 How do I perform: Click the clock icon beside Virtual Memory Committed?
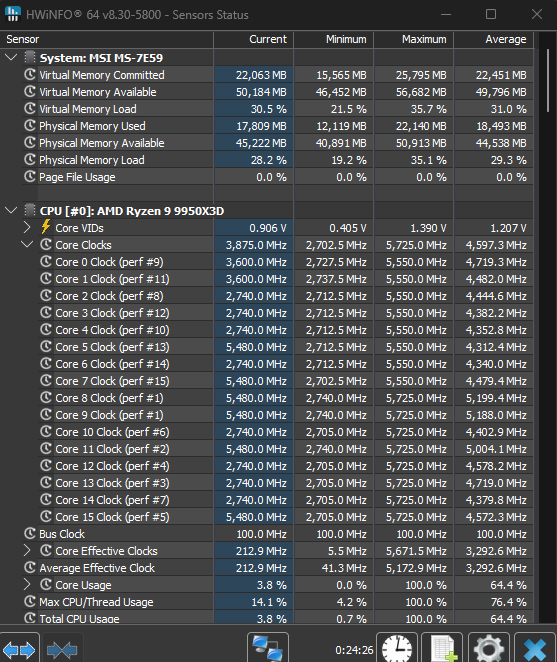click(30, 75)
